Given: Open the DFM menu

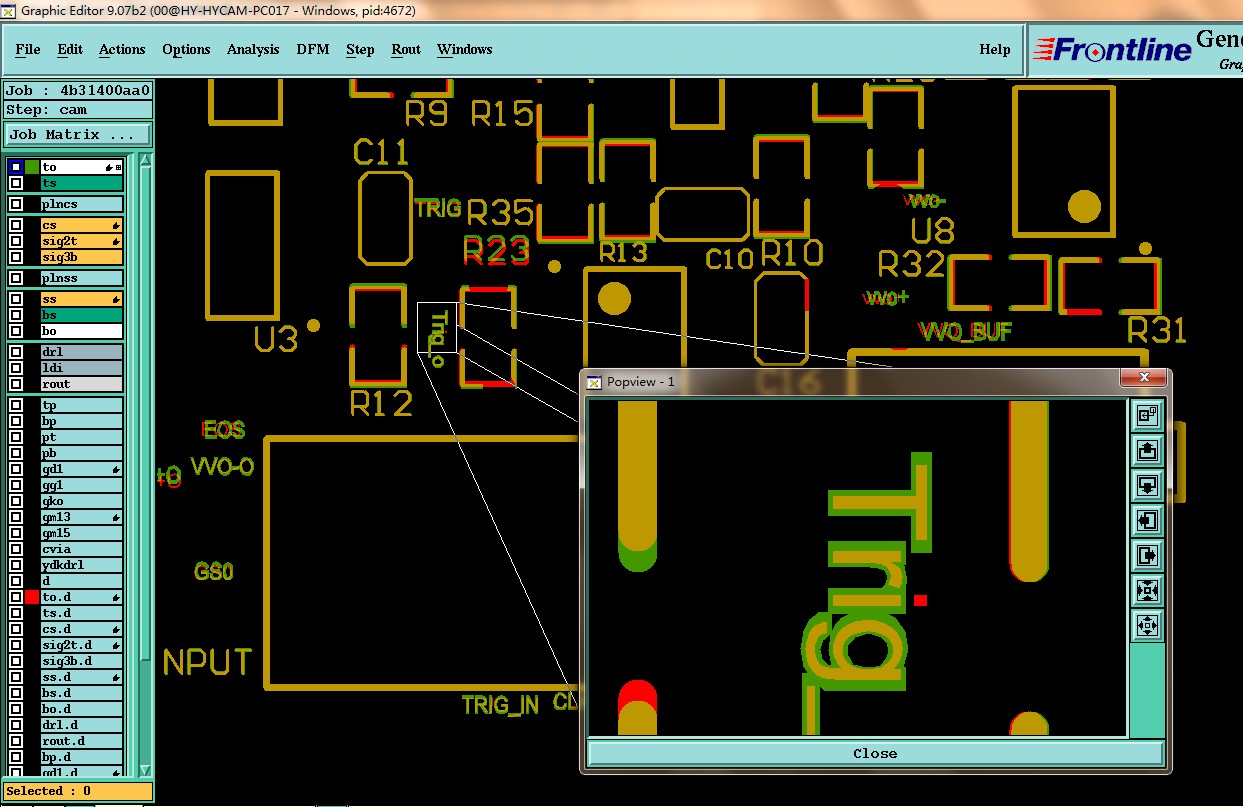Looking at the screenshot, I should point(313,49).
